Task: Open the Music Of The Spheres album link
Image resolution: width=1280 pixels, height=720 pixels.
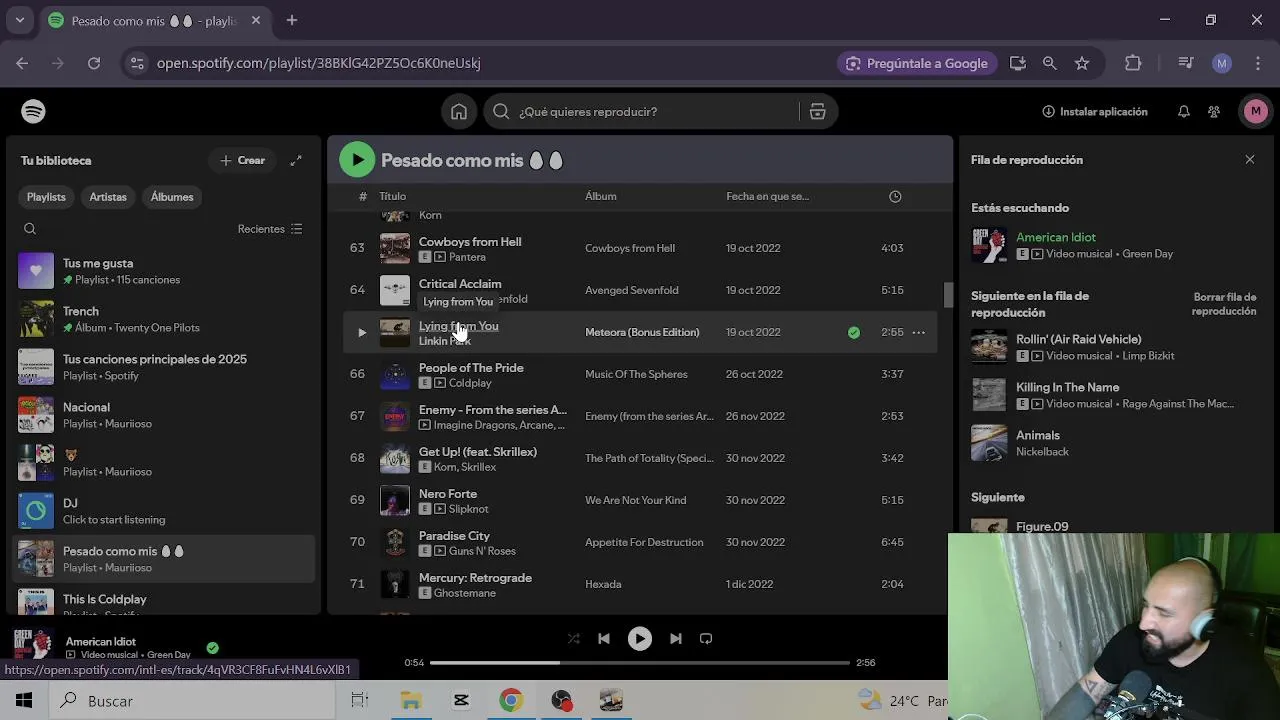Action: [x=636, y=374]
